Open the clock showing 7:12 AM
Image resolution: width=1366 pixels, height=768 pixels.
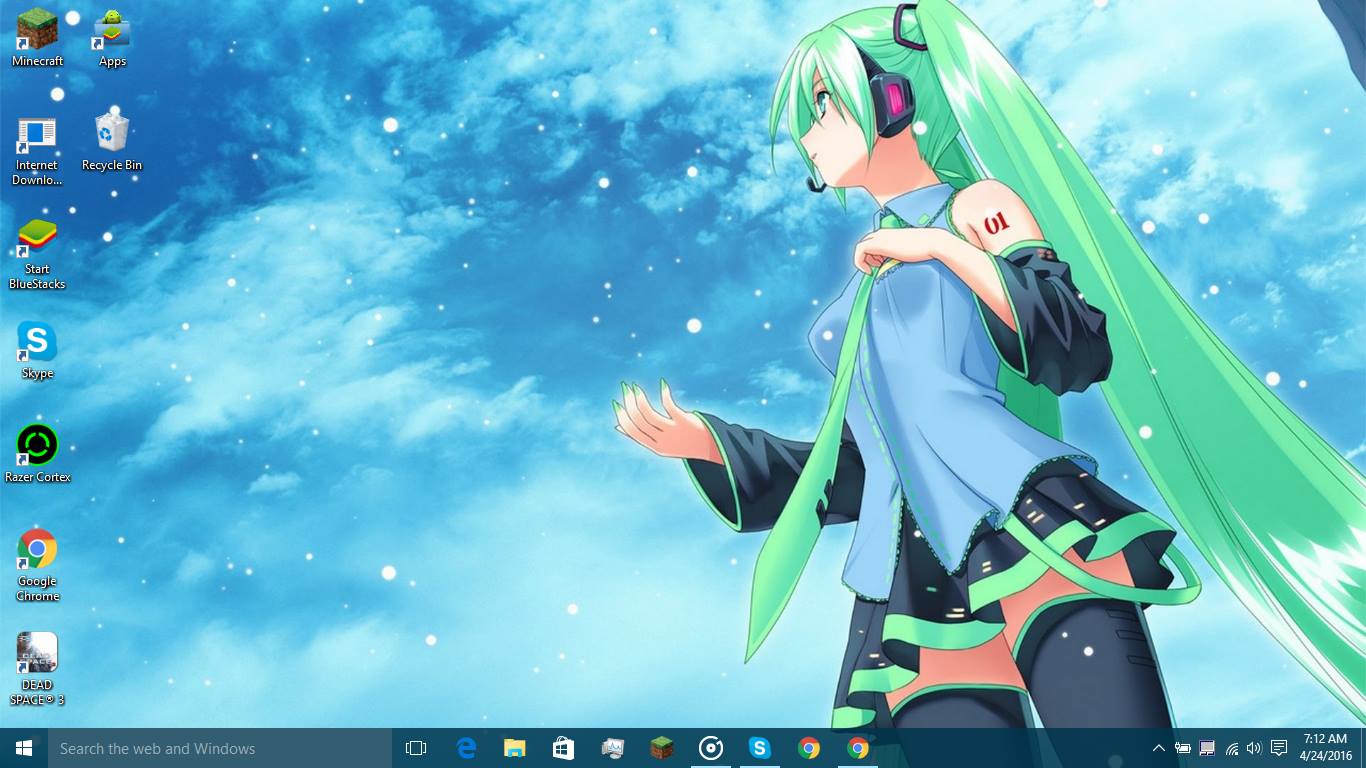[1325, 747]
